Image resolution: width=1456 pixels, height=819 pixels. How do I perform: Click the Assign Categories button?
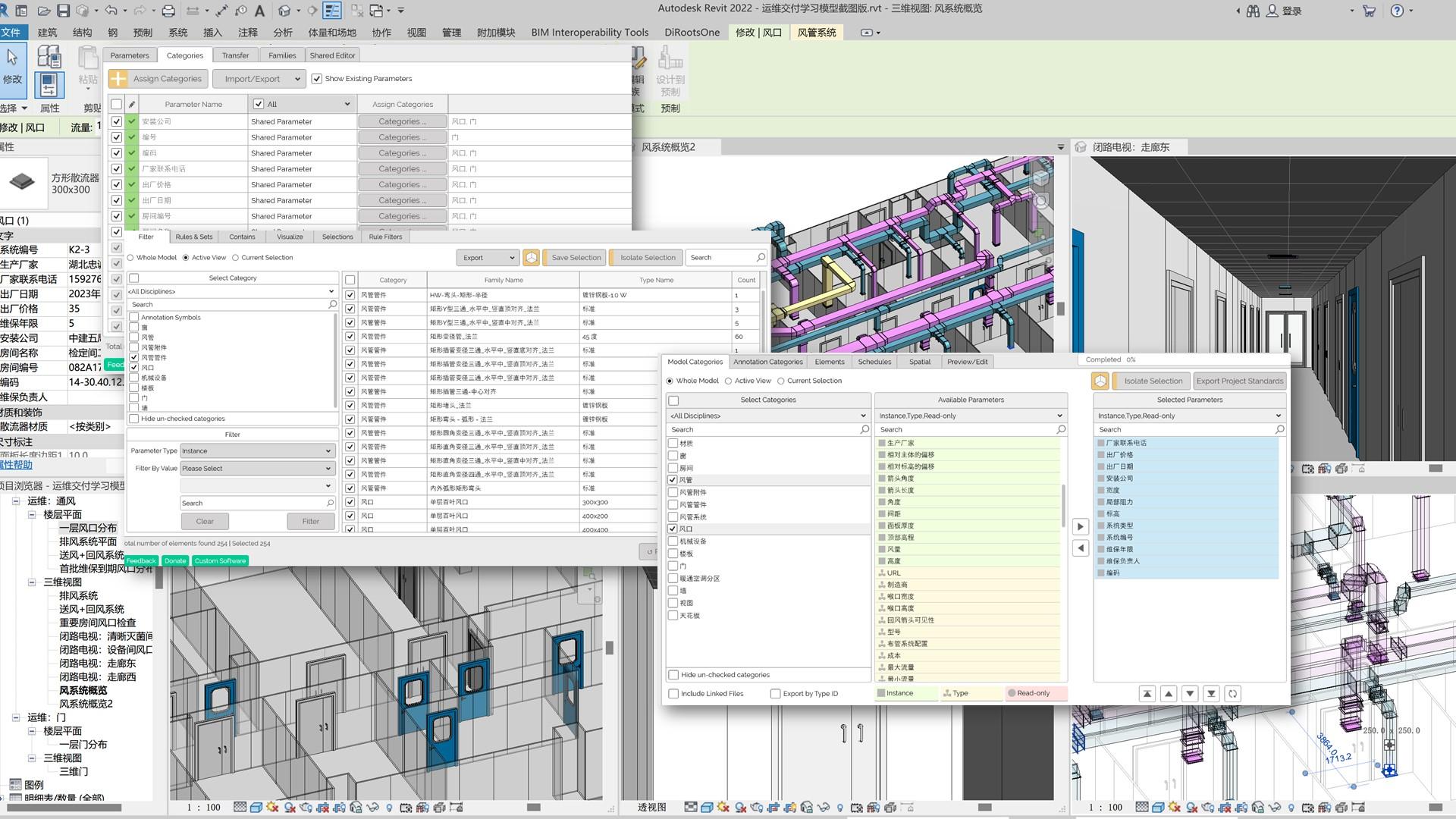[x=158, y=79]
